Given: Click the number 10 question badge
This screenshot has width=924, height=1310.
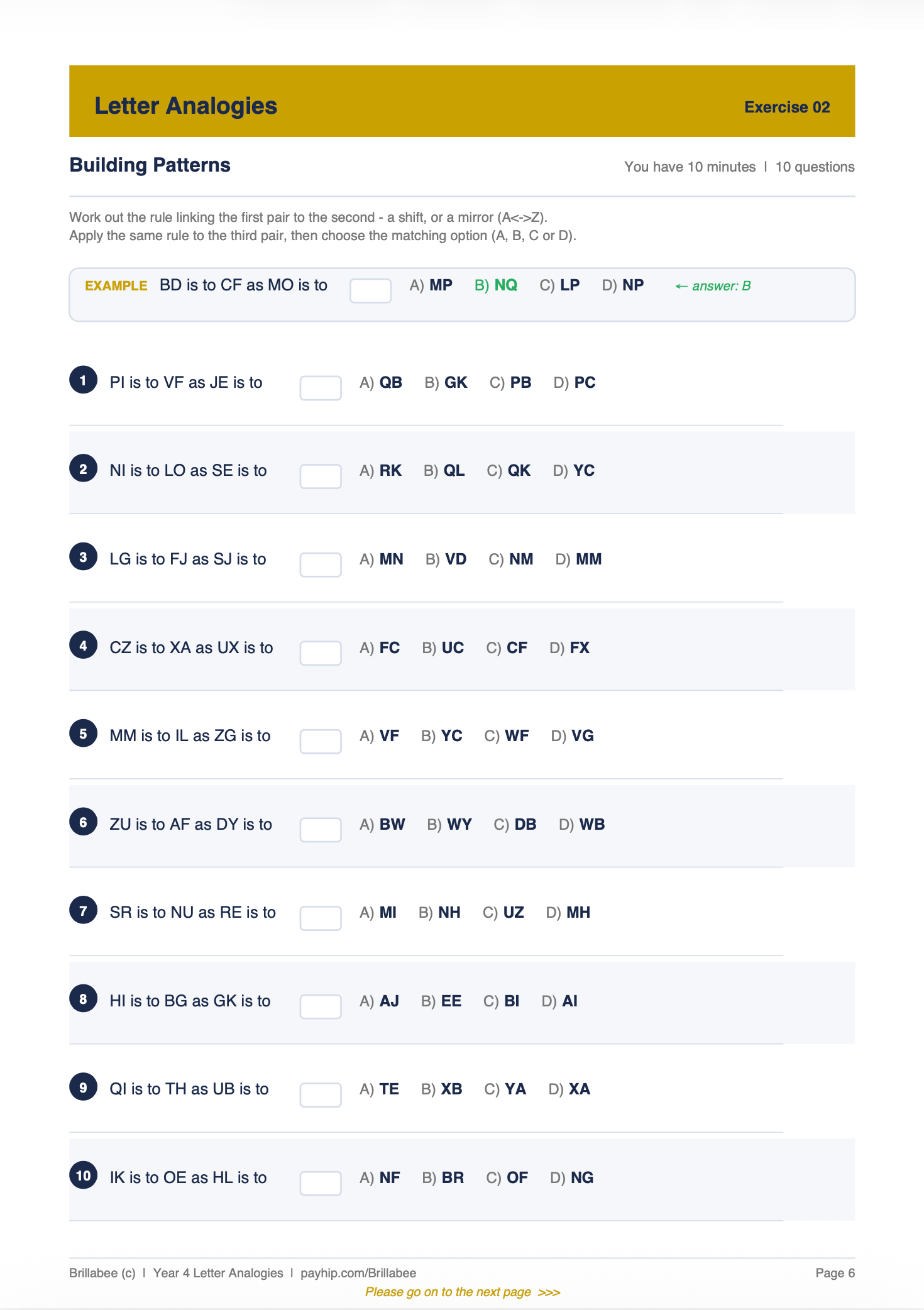Looking at the screenshot, I should (x=83, y=1175).
